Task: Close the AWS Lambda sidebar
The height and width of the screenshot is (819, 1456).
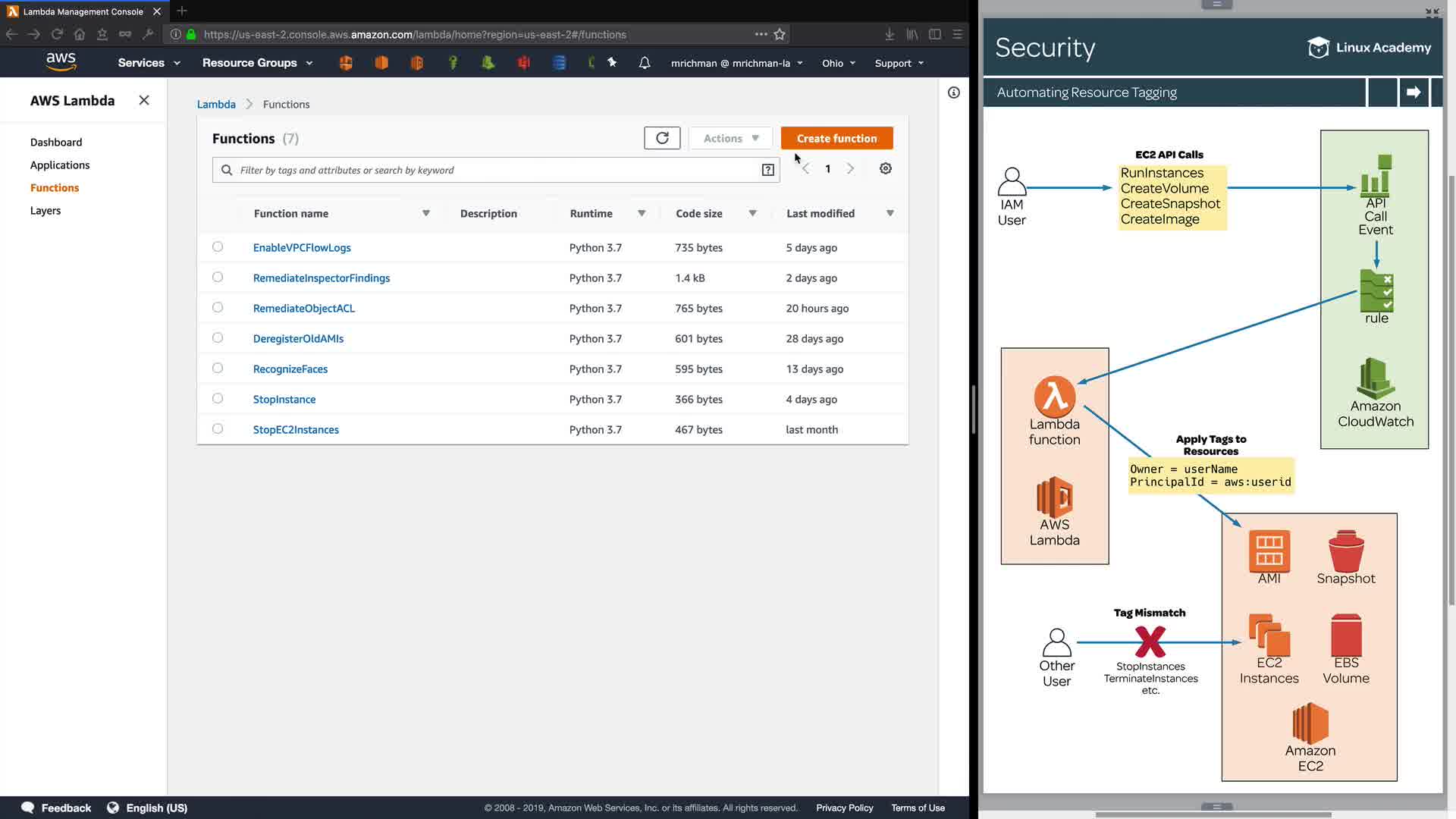Action: point(144,100)
